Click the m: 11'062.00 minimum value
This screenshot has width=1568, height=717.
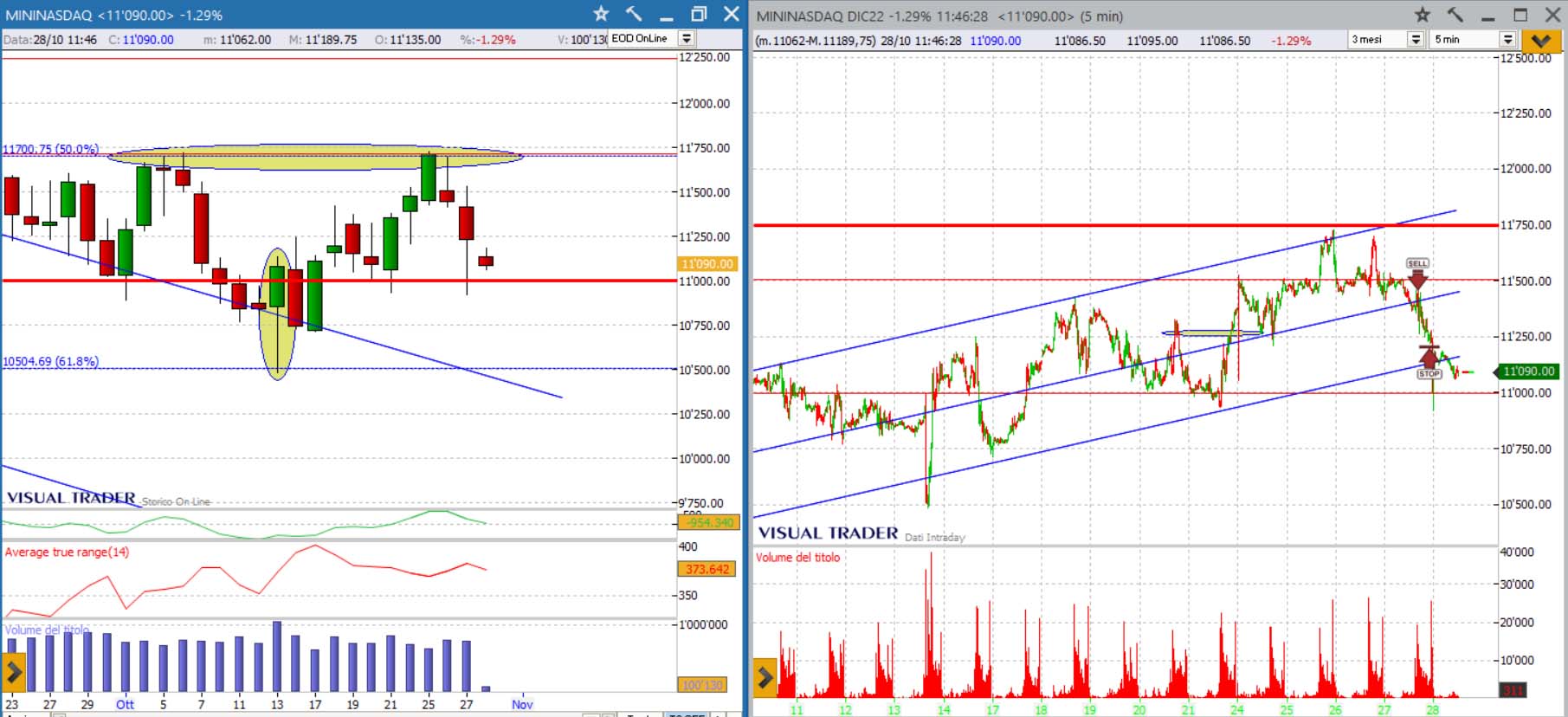click(237, 40)
